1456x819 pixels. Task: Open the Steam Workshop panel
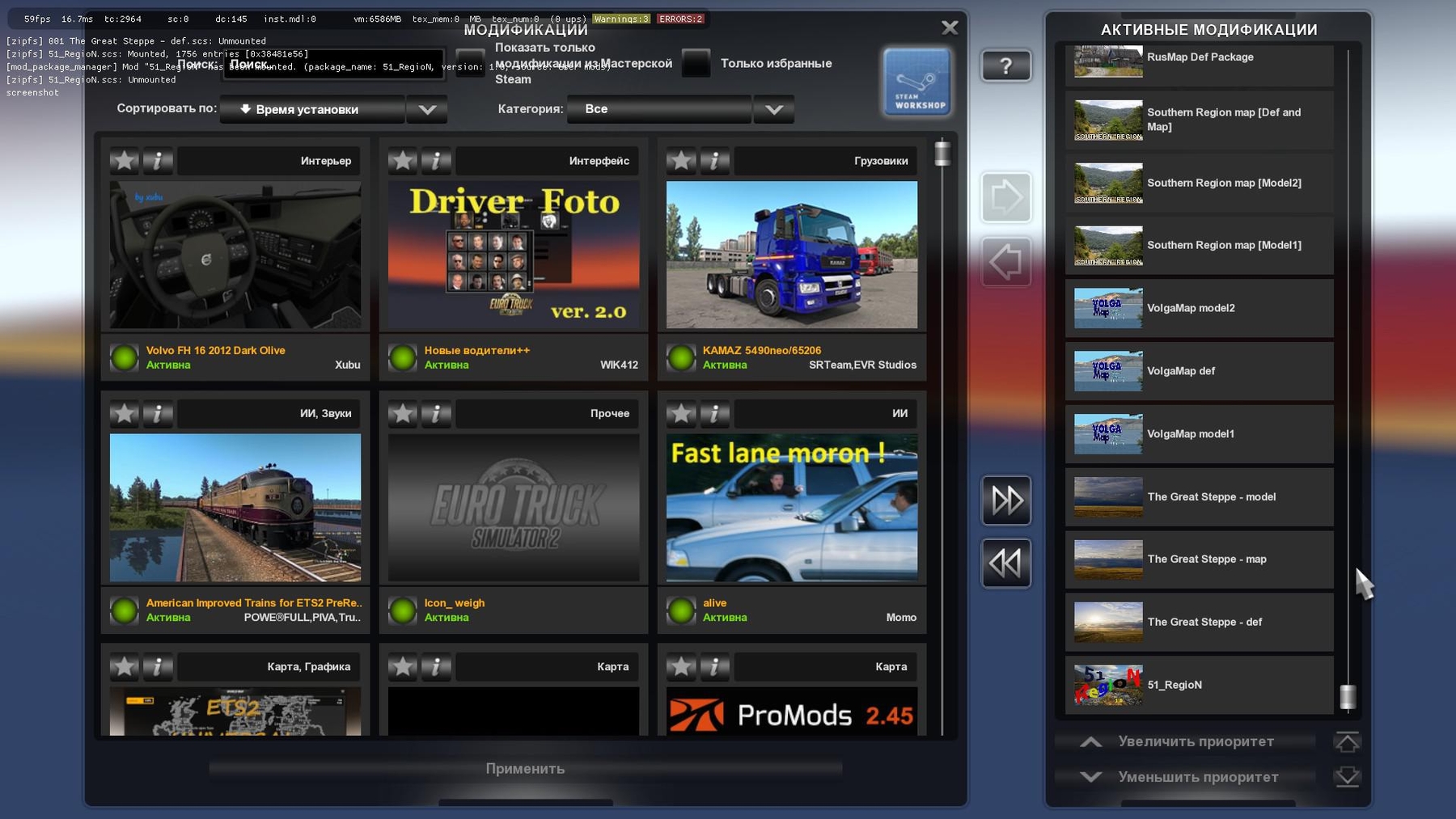point(916,81)
